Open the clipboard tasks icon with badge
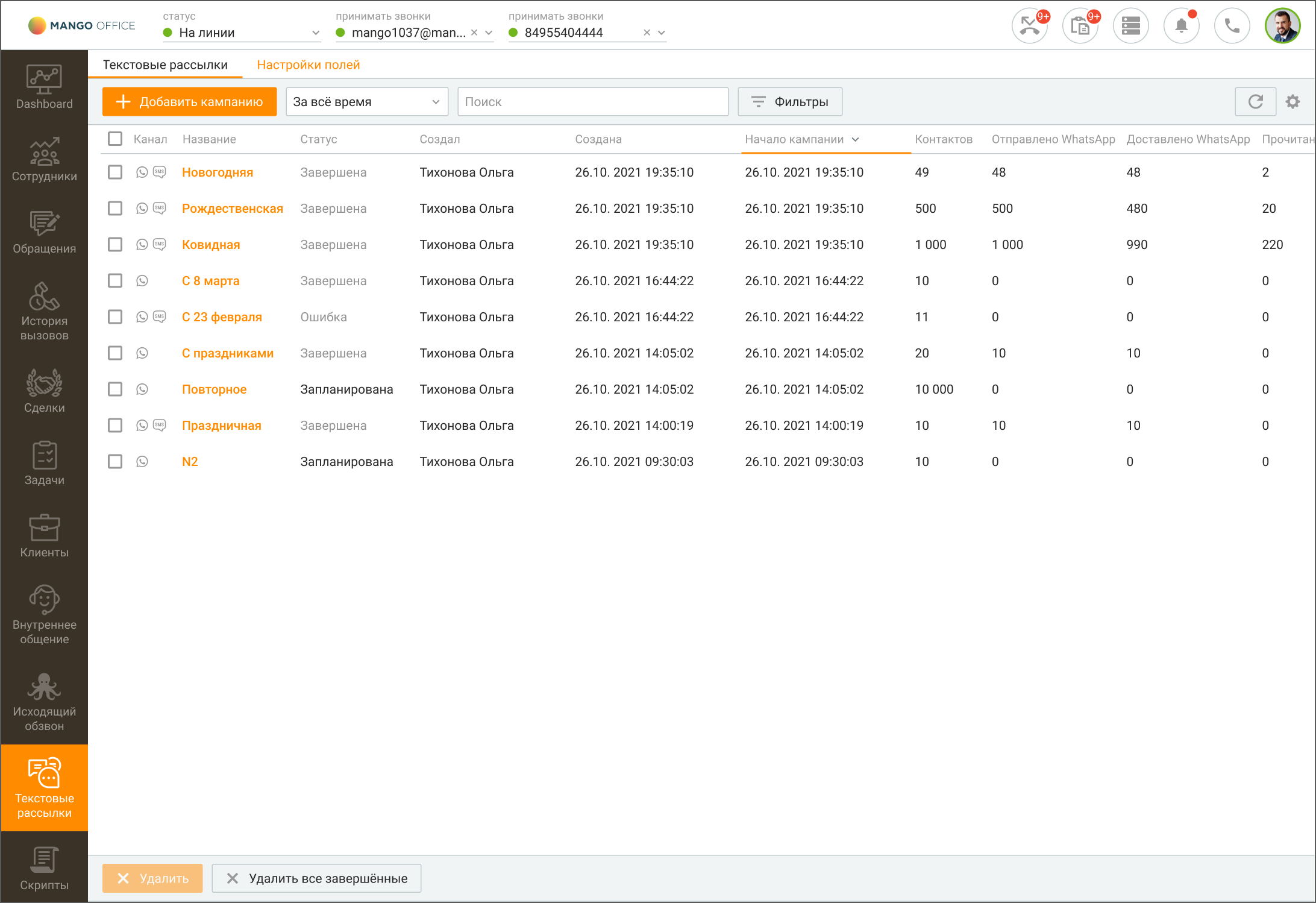 click(1080, 27)
